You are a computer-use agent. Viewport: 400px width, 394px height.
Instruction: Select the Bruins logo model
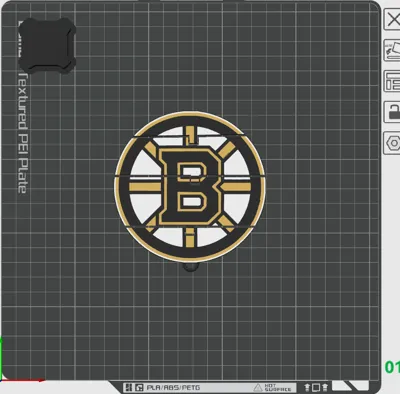[189, 187]
